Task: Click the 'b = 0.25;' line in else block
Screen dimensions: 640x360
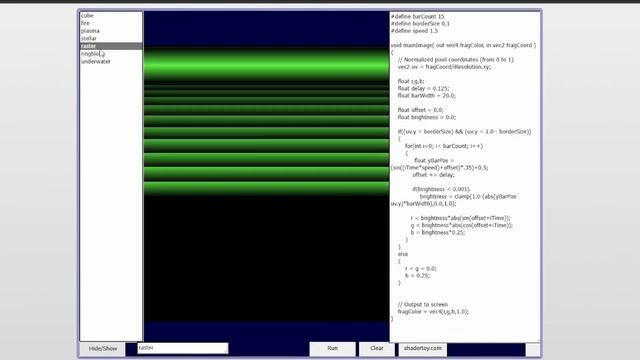Action: point(417,276)
